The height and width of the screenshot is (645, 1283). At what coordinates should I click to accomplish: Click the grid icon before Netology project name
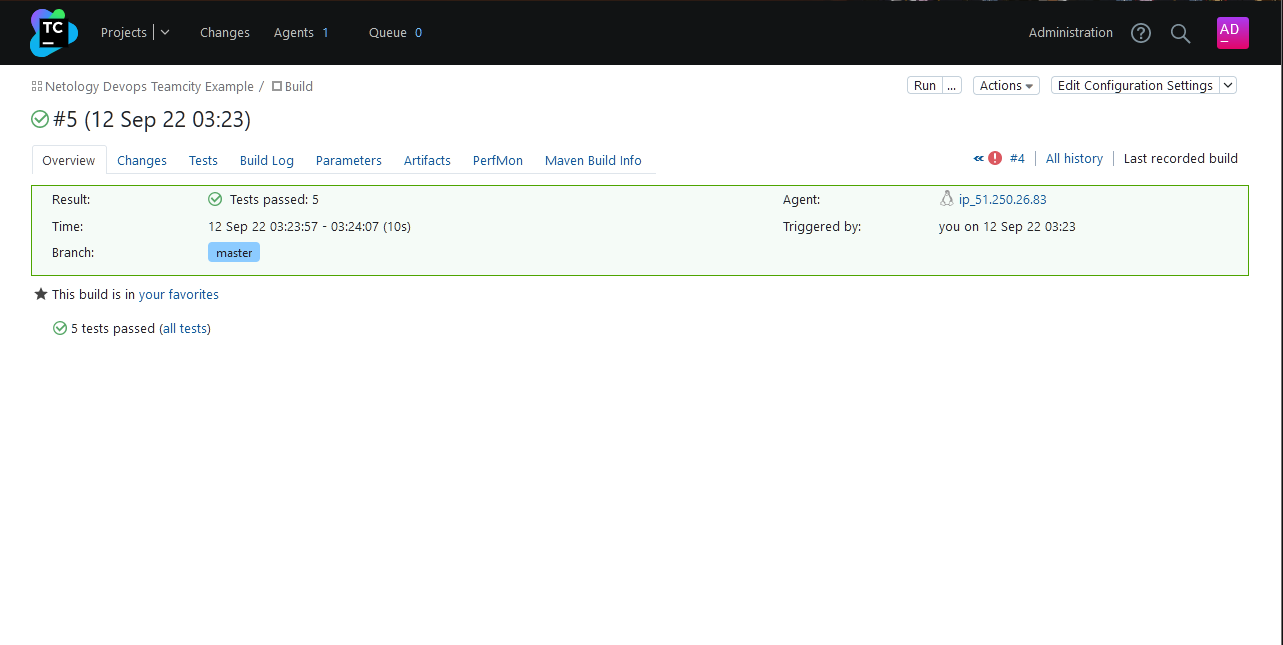(36, 86)
